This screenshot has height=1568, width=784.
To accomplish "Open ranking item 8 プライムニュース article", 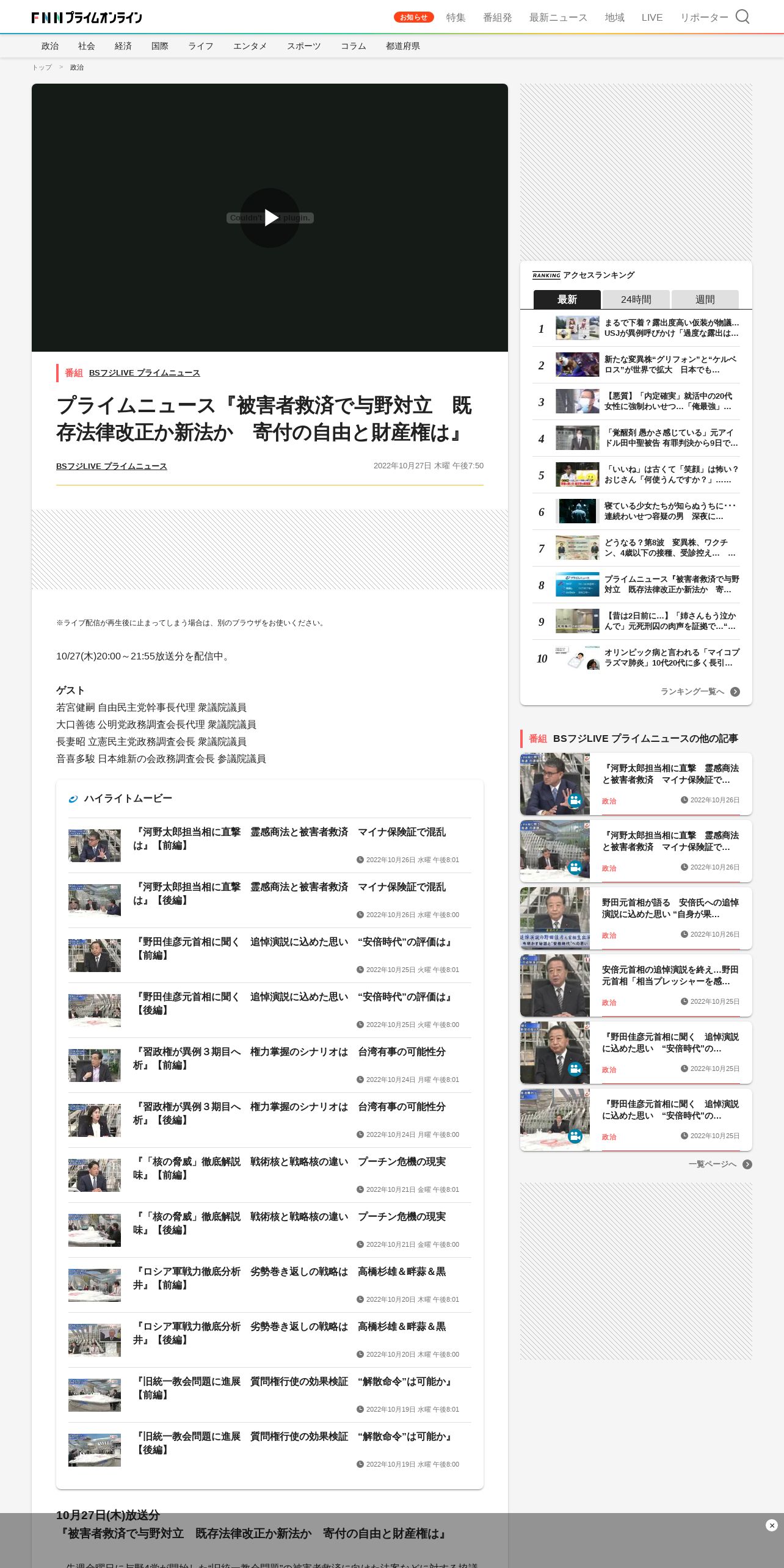I will click(x=636, y=584).
